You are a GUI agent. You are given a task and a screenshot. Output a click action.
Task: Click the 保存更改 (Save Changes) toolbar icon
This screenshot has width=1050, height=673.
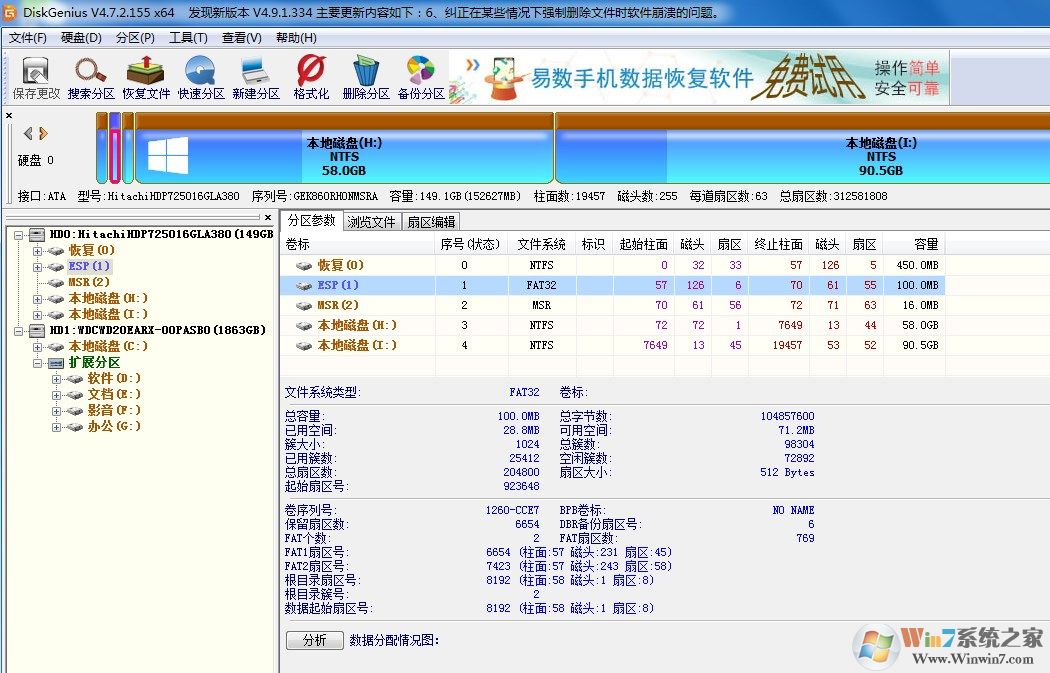pyautogui.click(x=35, y=77)
